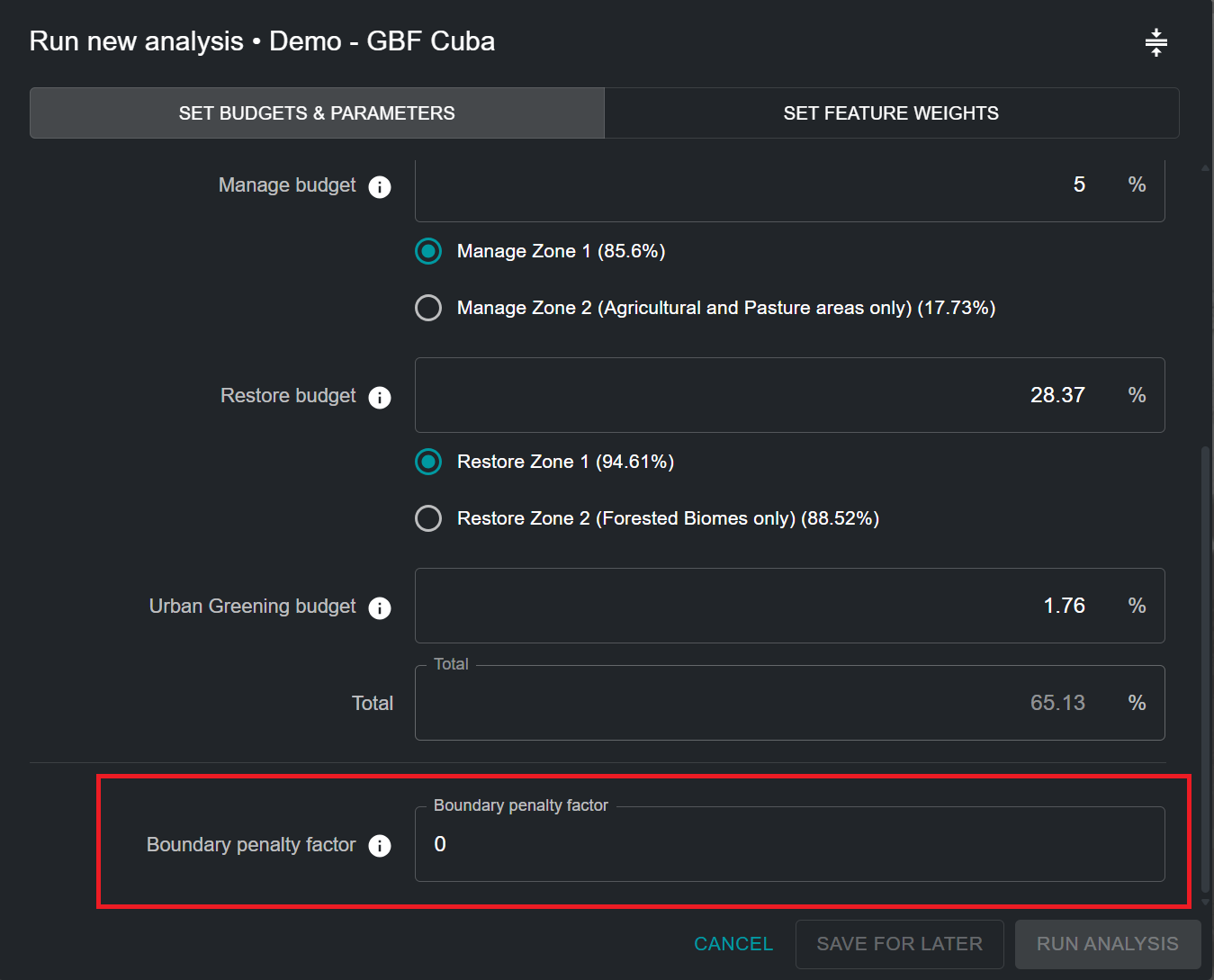
Task: Focus the Manage budget percentage field
Action: point(765,185)
